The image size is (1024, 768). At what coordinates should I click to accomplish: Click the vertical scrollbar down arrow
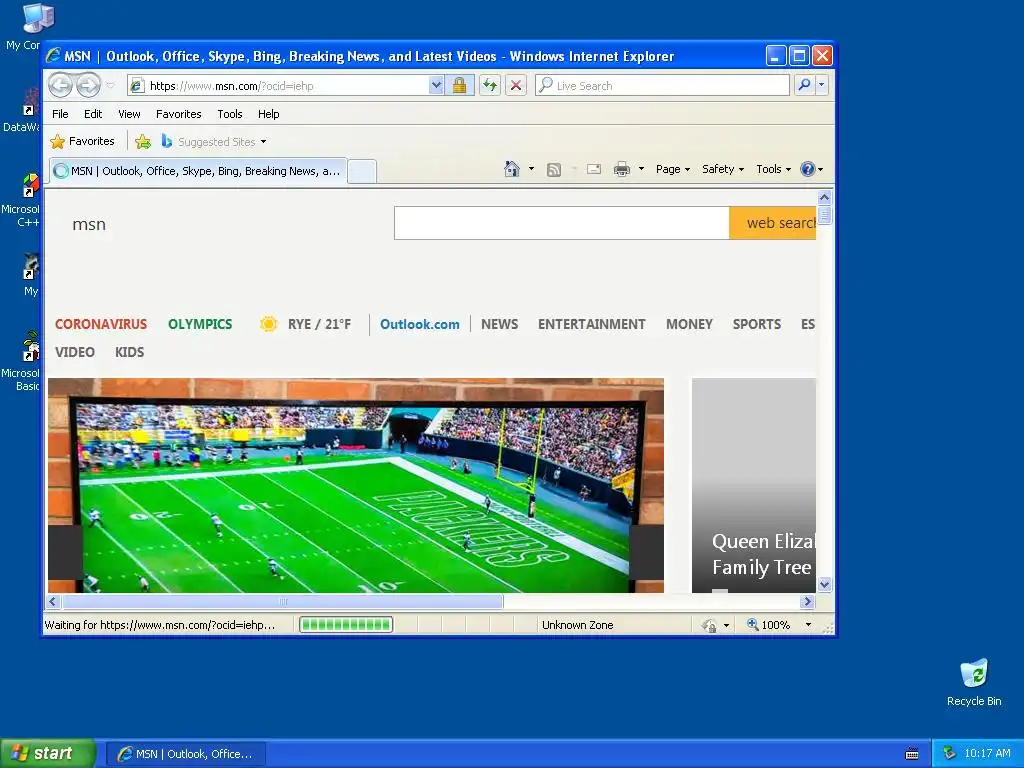coord(824,584)
